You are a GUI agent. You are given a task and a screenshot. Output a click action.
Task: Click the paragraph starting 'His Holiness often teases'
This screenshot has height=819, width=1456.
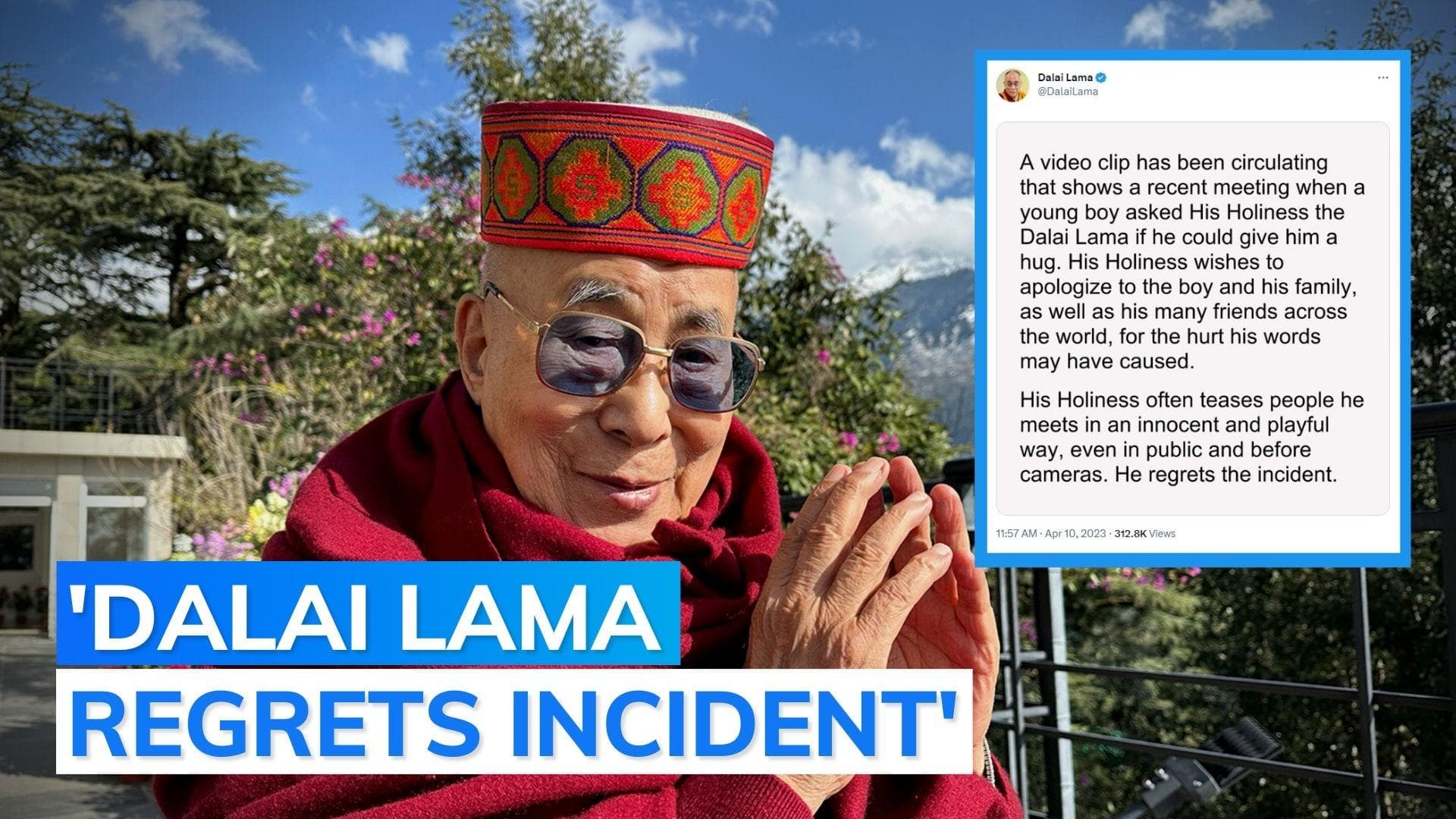point(1192,437)
